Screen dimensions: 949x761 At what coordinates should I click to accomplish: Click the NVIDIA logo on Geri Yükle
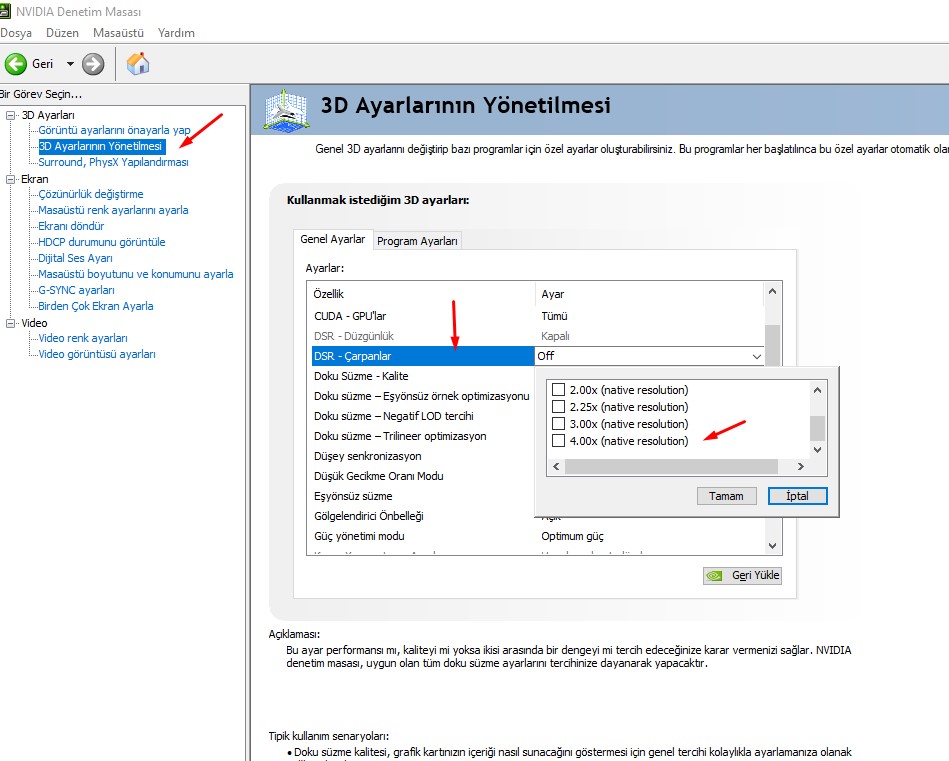tap(715, 575)
